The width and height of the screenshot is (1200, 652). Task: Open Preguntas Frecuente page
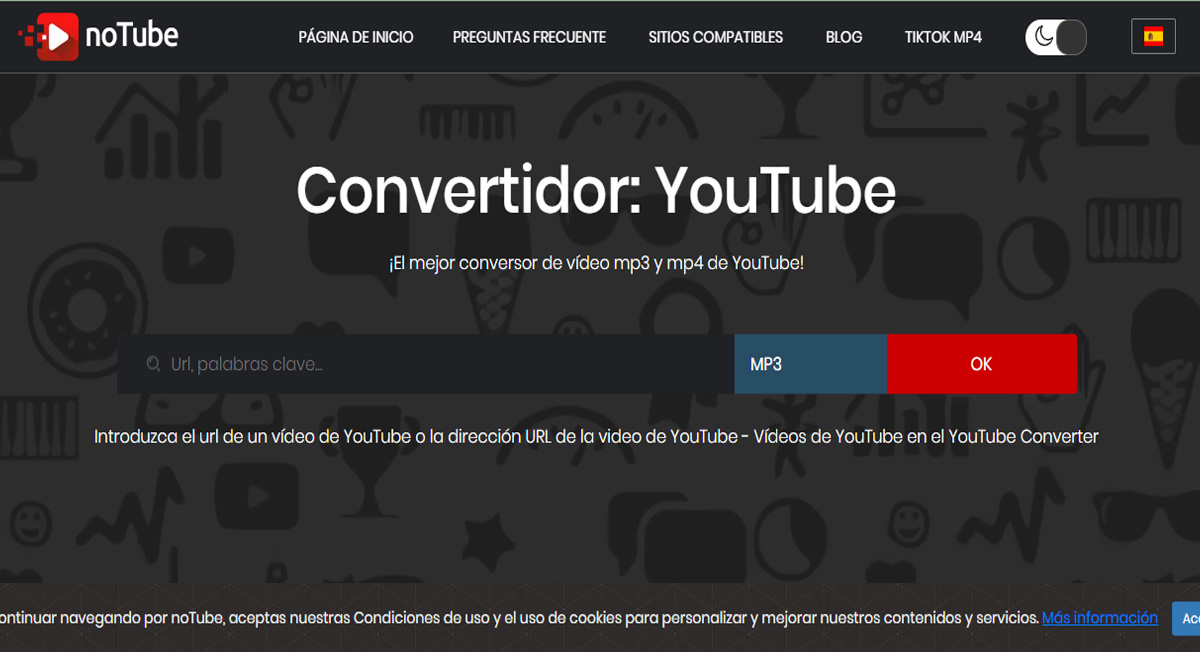tap(529, 37)
